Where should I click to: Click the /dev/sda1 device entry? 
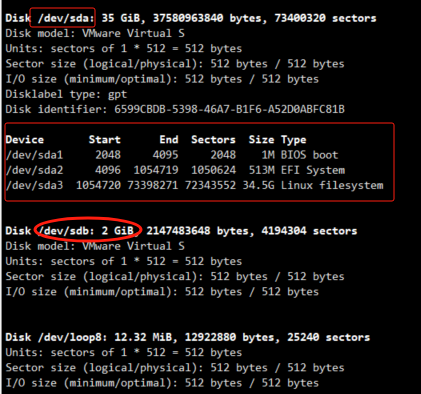tap(34, 155)
